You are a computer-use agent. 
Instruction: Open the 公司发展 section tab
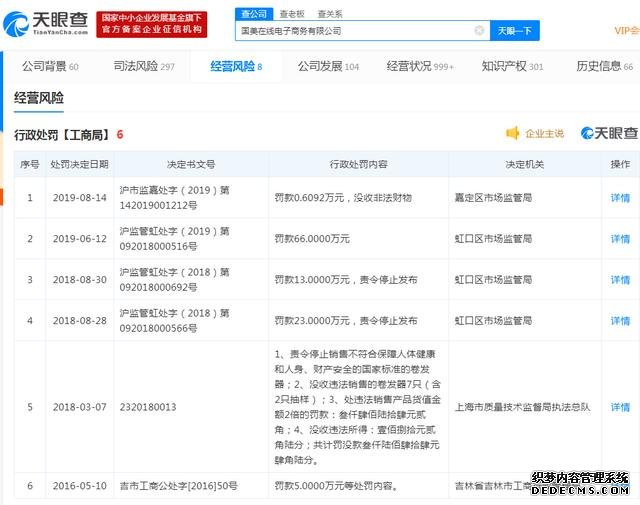click(328, 66)
